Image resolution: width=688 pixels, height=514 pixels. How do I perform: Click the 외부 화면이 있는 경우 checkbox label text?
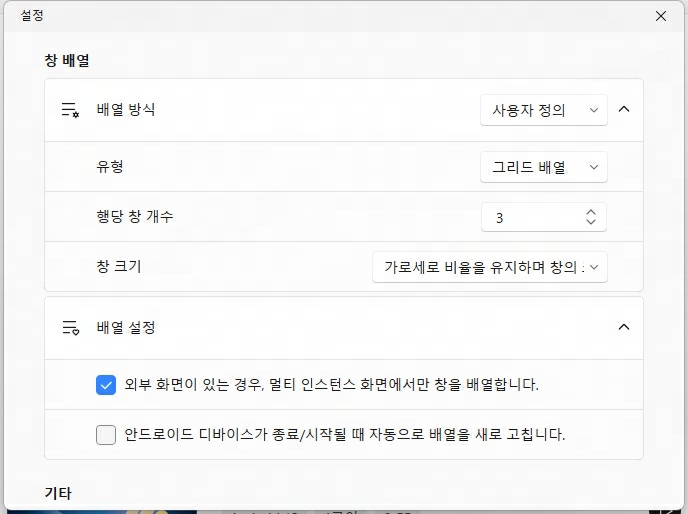tap(331, 385)
